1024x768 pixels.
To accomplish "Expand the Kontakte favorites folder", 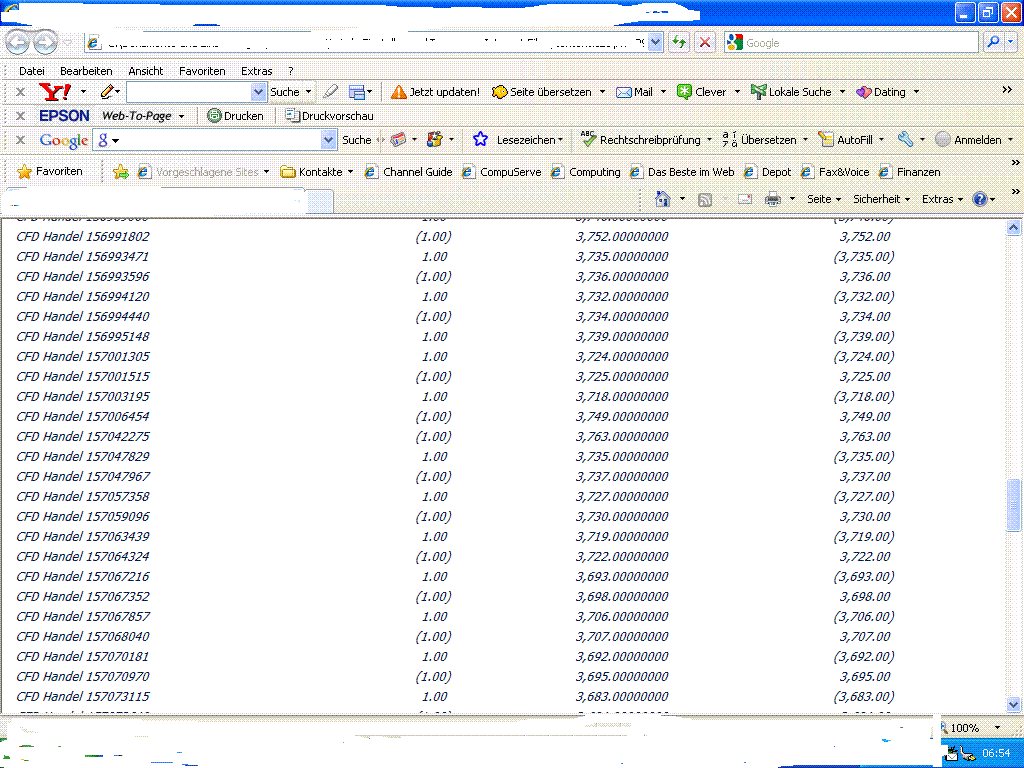I will tap(317, 172).
